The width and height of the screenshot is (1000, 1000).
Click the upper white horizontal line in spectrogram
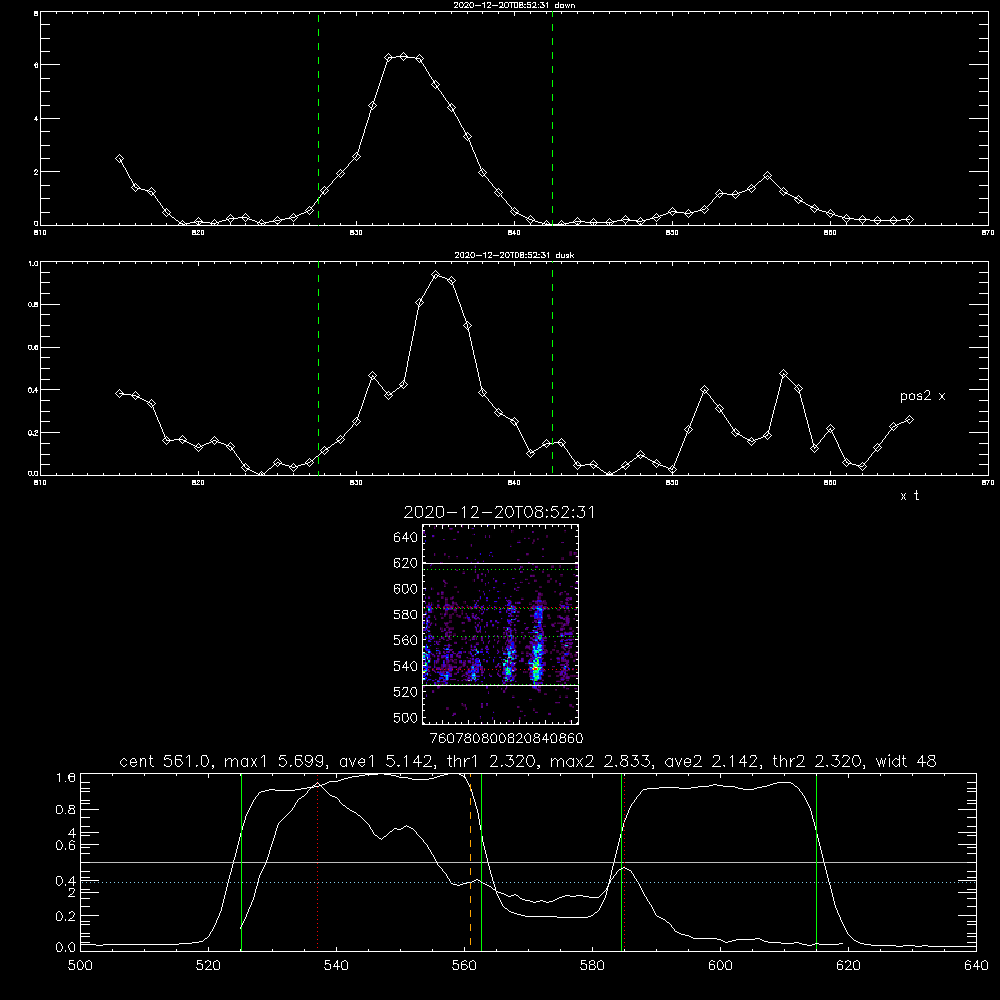(501, 564)
